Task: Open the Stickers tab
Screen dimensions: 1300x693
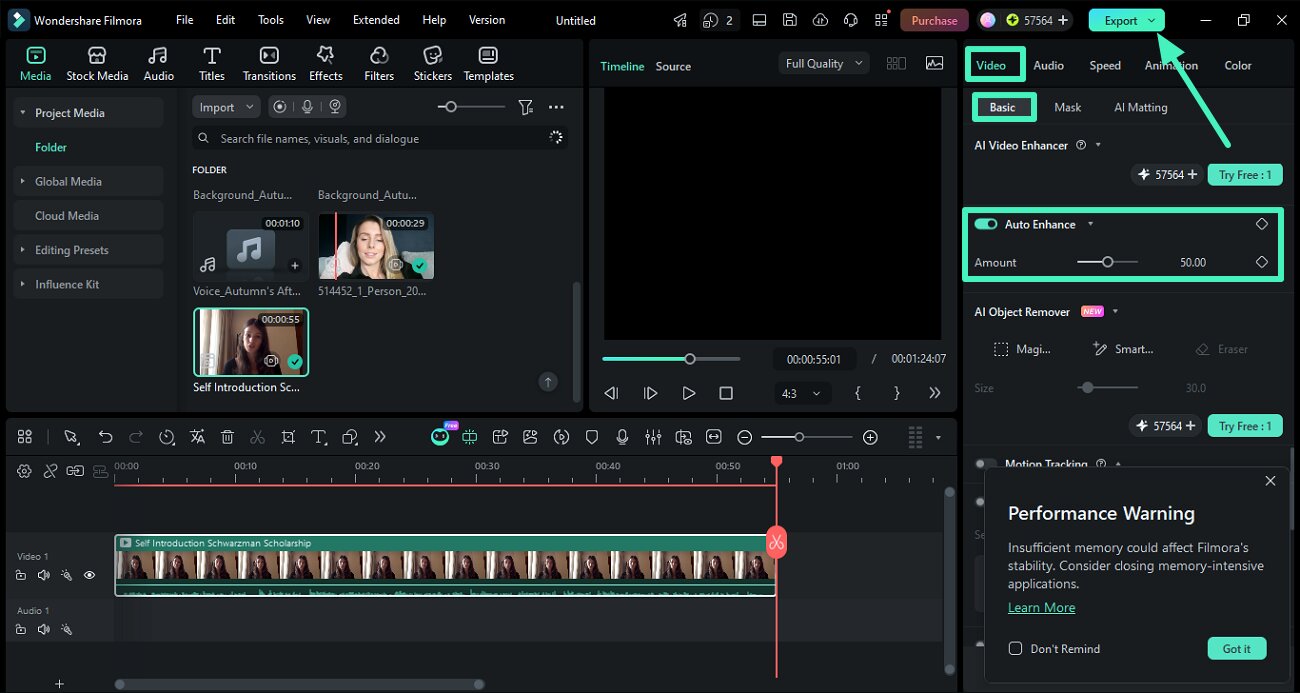Action: click(x=432, y=64)
